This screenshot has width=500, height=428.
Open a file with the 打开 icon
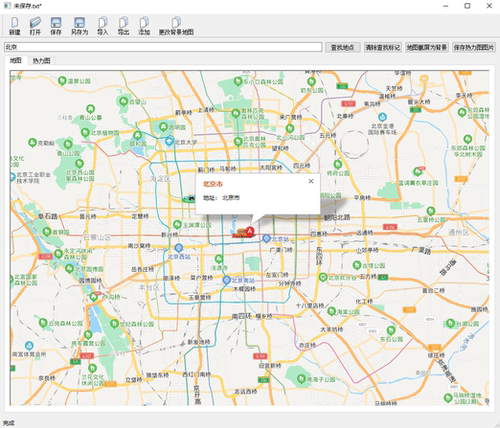click(35, 26)
